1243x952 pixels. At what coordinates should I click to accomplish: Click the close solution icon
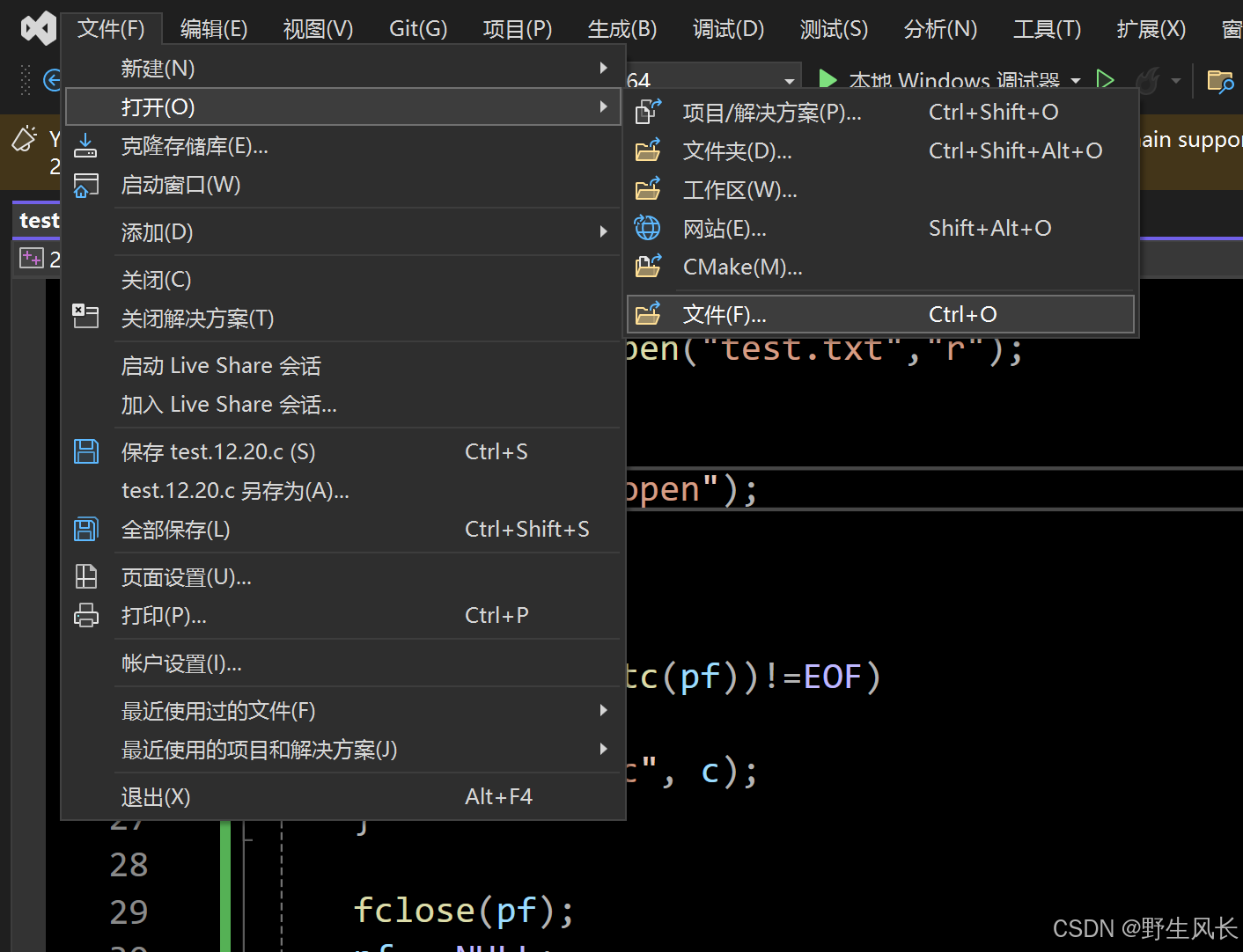[x=85, y=316]
